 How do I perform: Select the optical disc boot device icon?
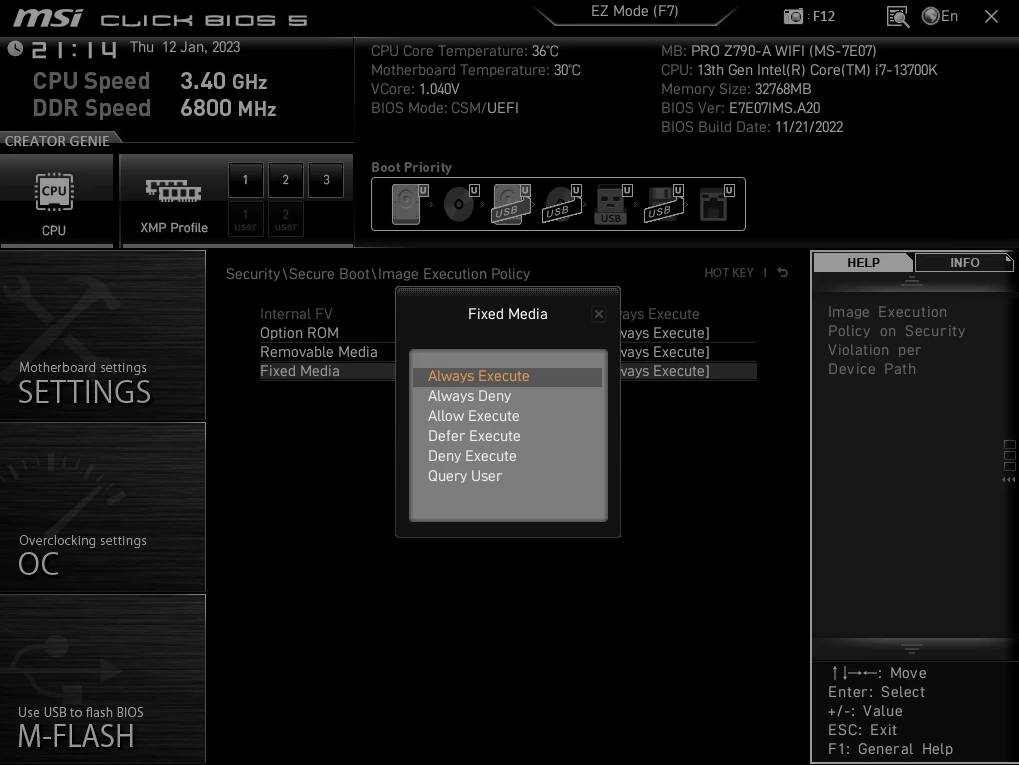click(461, 204)
